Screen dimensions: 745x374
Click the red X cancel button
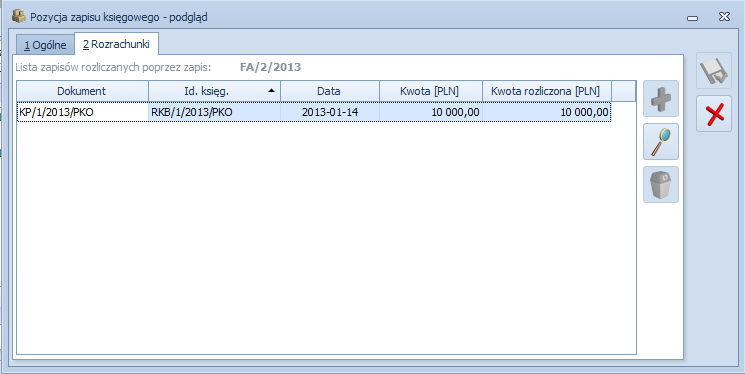pyautogui.click(x=714, y=114)
